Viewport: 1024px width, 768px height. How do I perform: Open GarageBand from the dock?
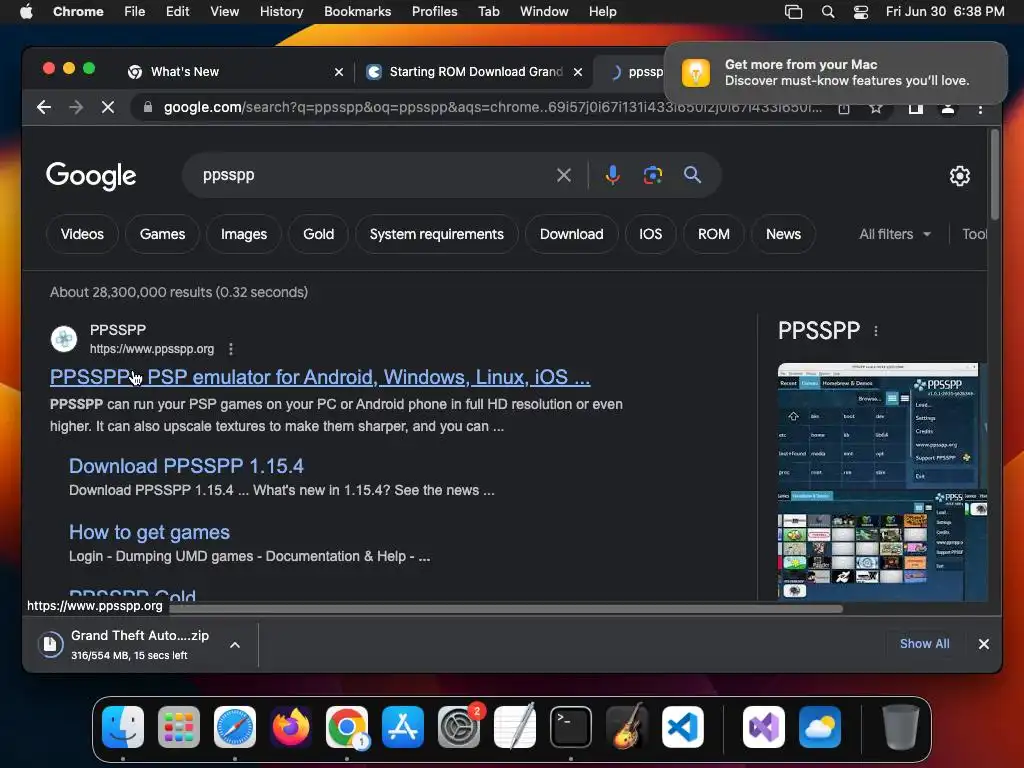click(x=627, y=727)
